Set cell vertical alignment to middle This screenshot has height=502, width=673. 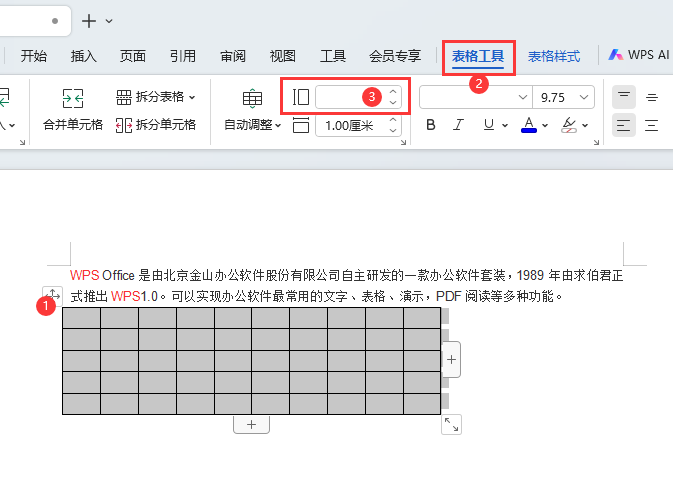coord(652,97)
